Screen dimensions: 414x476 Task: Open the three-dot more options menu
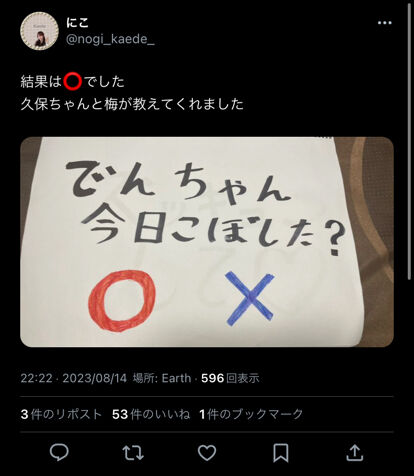385,23
